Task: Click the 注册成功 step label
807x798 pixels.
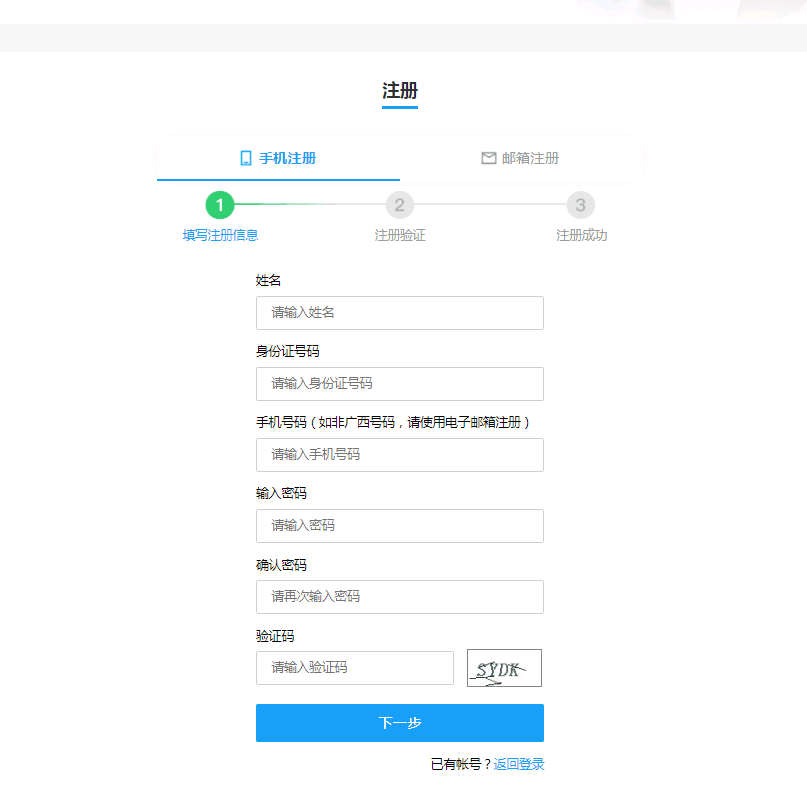Action: point(581,235)
